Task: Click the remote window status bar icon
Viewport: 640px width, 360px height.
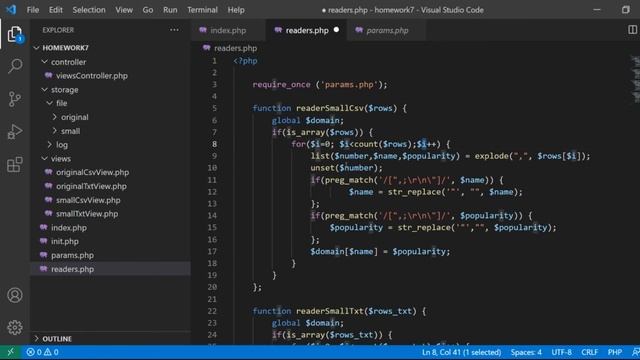Action: tap(11, 352)
